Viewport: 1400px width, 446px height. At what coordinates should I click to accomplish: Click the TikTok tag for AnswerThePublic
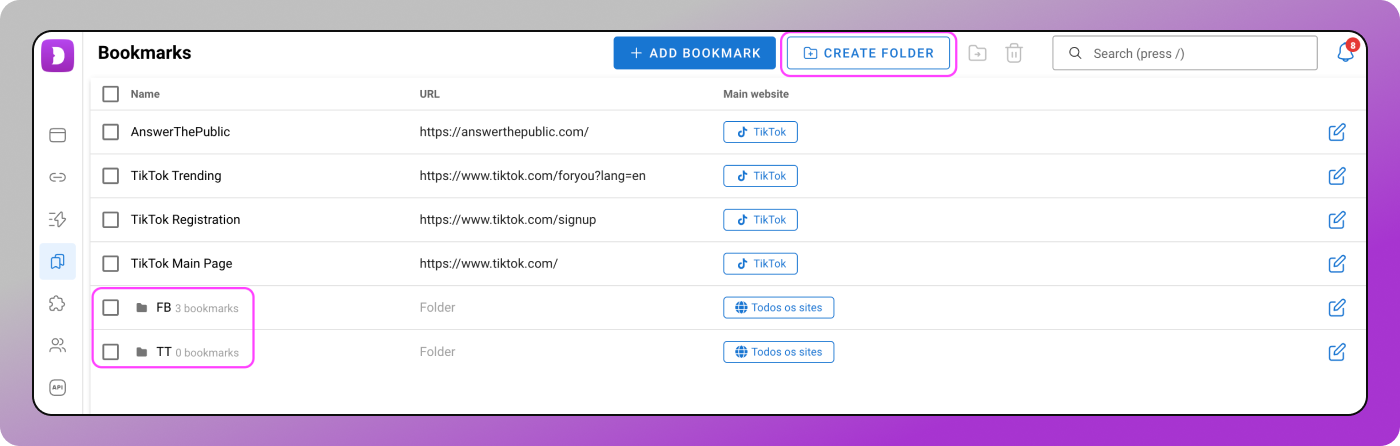(761, 132)
